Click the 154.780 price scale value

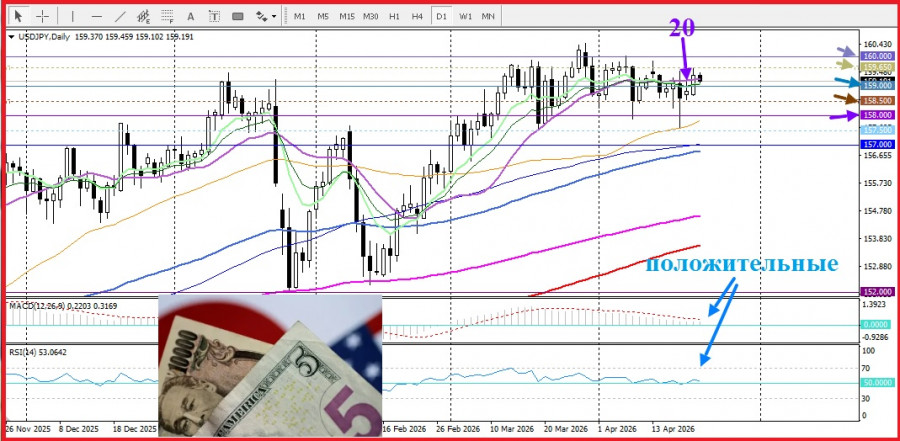pyautogui.click(x=878, y=211)
